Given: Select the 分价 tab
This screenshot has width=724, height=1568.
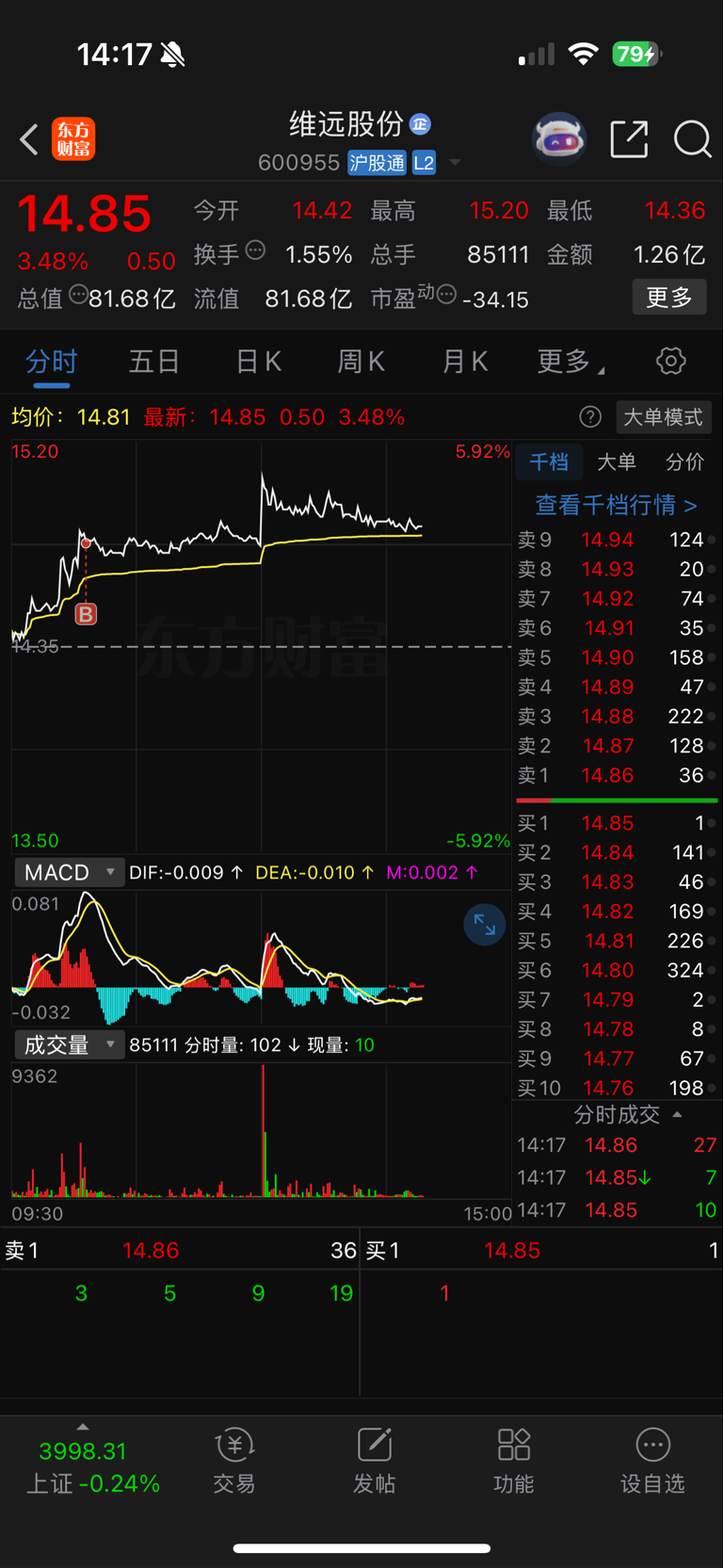Looking at the screenshot, I should click(684, 462).
